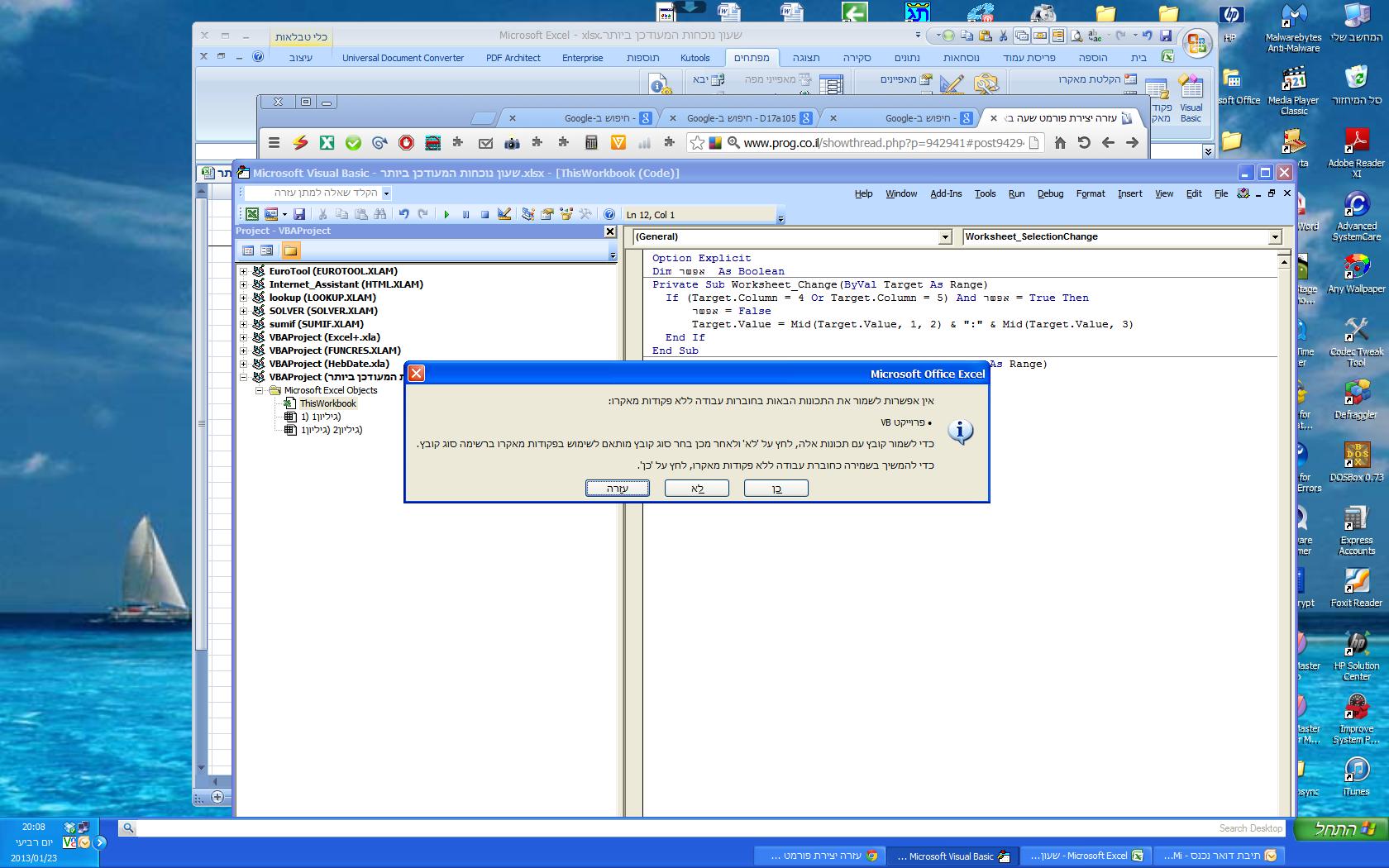Click the browser home icon
Screen dimensions: 1389x868
pos(1060,143)
